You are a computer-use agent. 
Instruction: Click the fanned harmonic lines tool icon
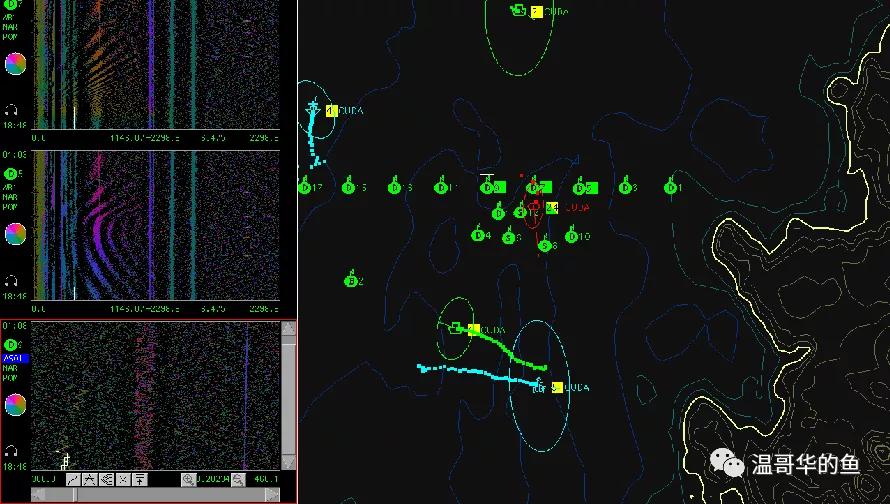point(106,480)
